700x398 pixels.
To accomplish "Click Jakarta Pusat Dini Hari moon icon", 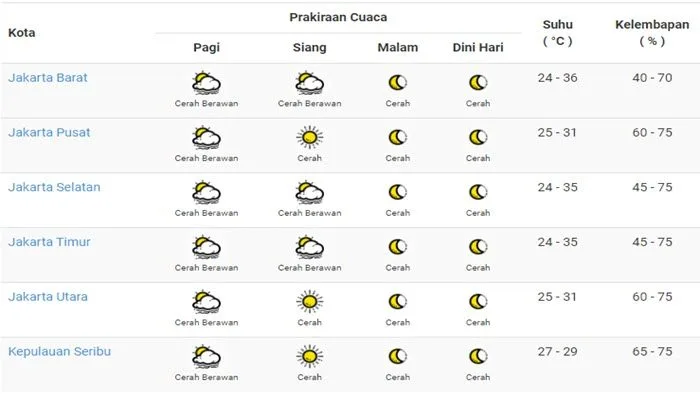I will point(478,137).
